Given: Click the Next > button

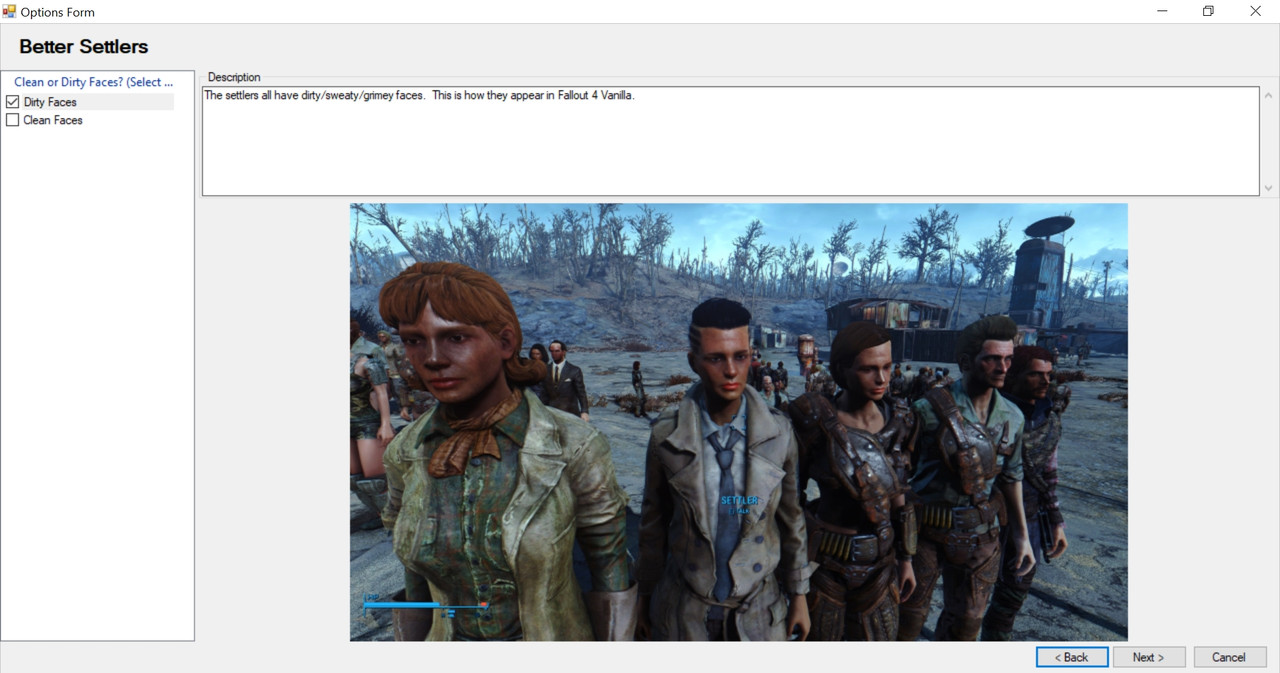Looking at the screenshot, I should click(x=1149, y=657).
